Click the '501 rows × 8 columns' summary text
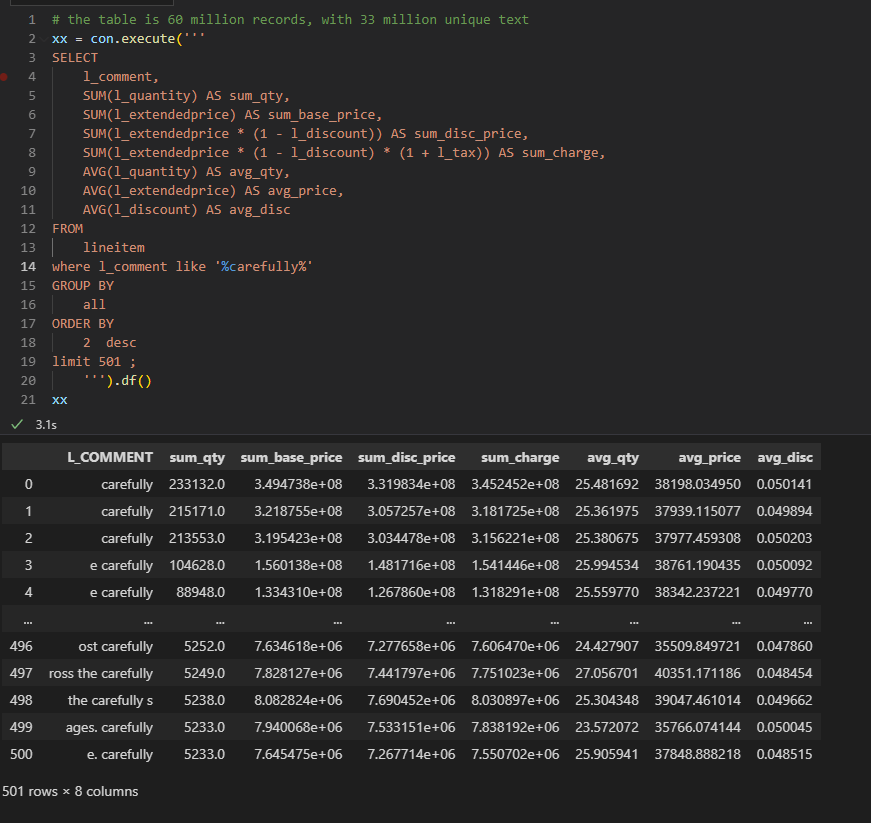 [x=71, y=791]
